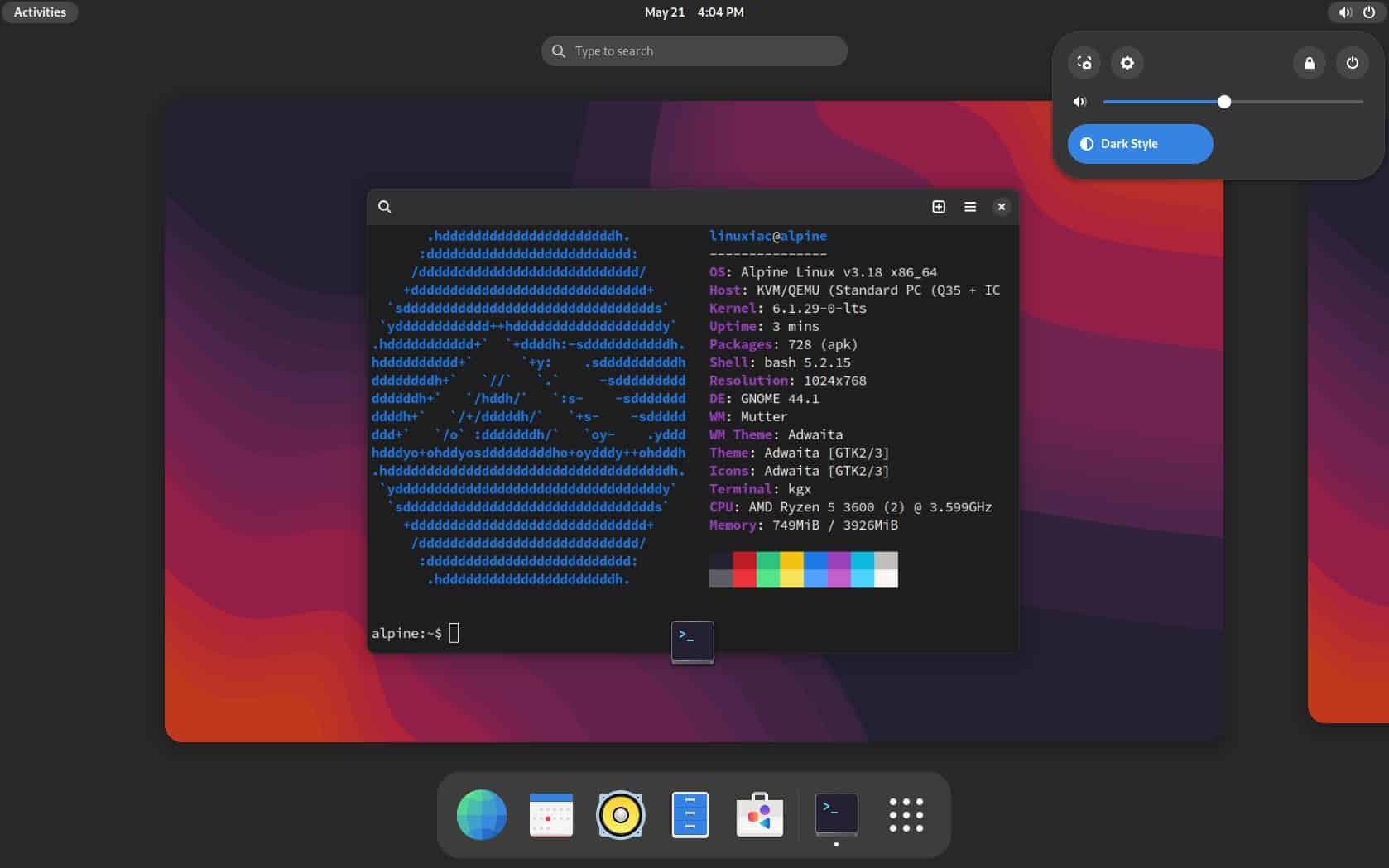Take a screenshot via quick settings camera icon
Image resolution: width=1389 pixels, height=868 pixels.
1084,63
